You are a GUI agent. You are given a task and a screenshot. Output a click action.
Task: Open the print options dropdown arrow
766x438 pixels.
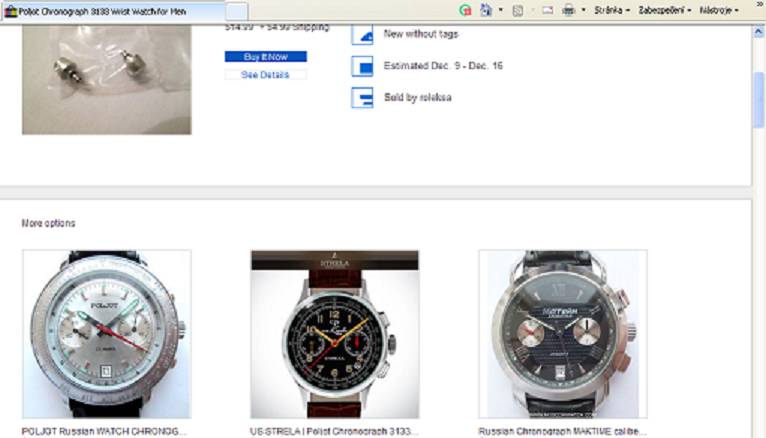[582, 10]
